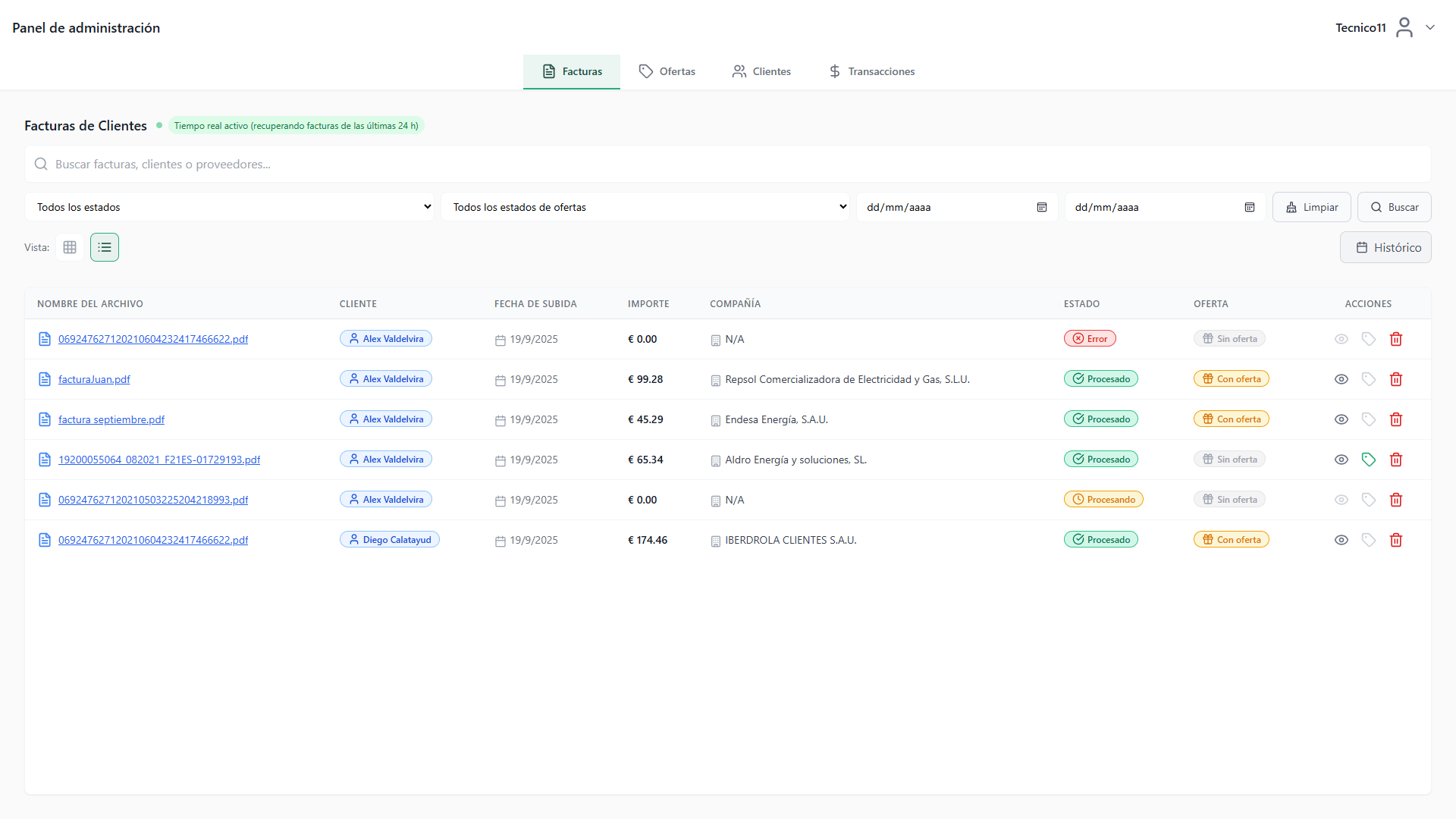The width and height of the screenshot is (1456, 819).
Task: Click the Buscar button
Action: pyautogui.click(x=1395, y=207)
